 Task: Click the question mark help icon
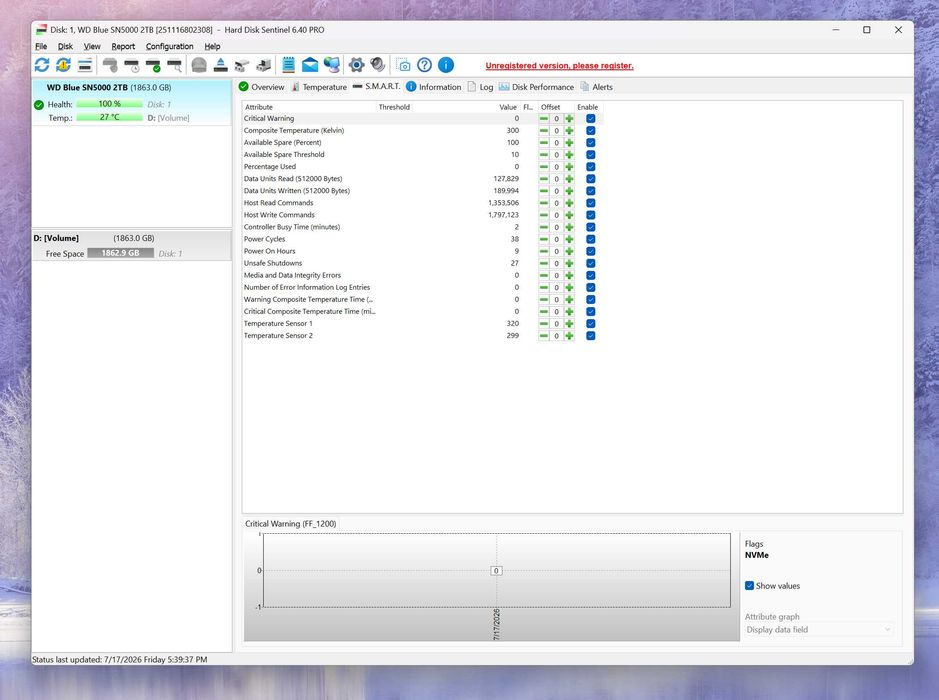(x=425, y=65)
